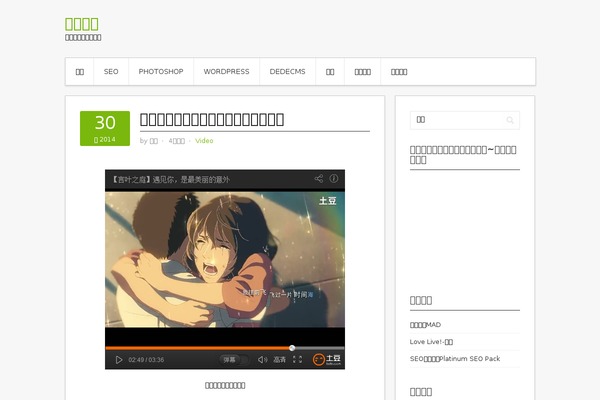The image size is (600, 400).
Task: Click the magnifier search icon
Action: pyautogui.click(x=510, y=120)
